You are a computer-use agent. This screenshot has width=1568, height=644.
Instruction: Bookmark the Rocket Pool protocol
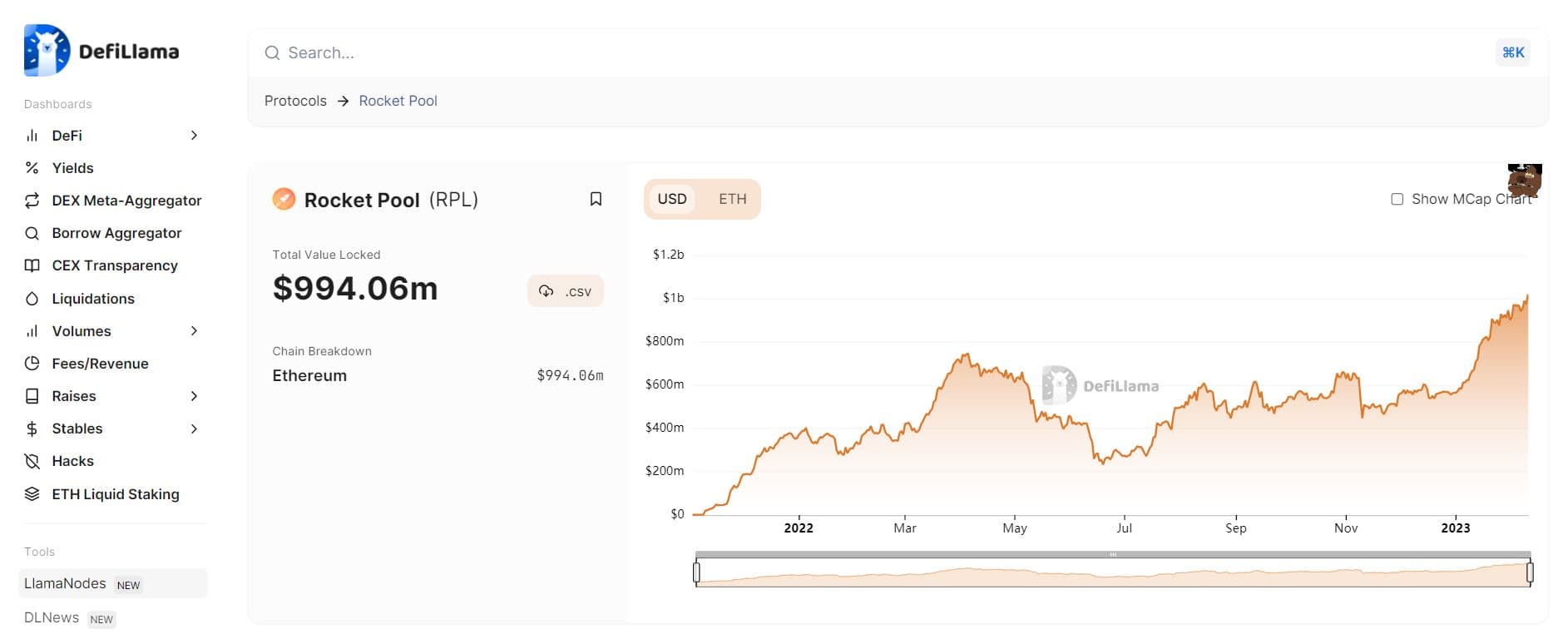(596, 199)
